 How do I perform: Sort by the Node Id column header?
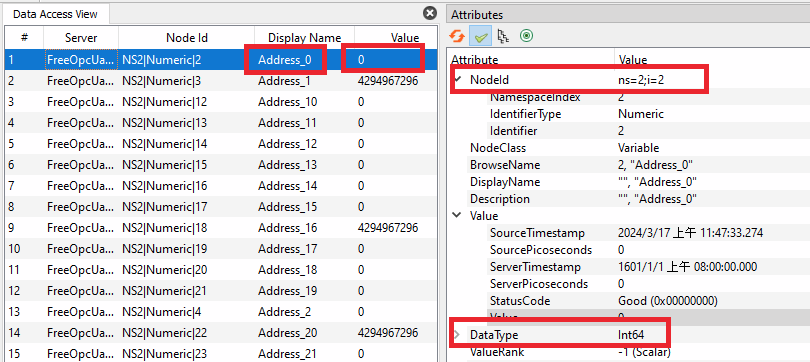click(186, 38)
